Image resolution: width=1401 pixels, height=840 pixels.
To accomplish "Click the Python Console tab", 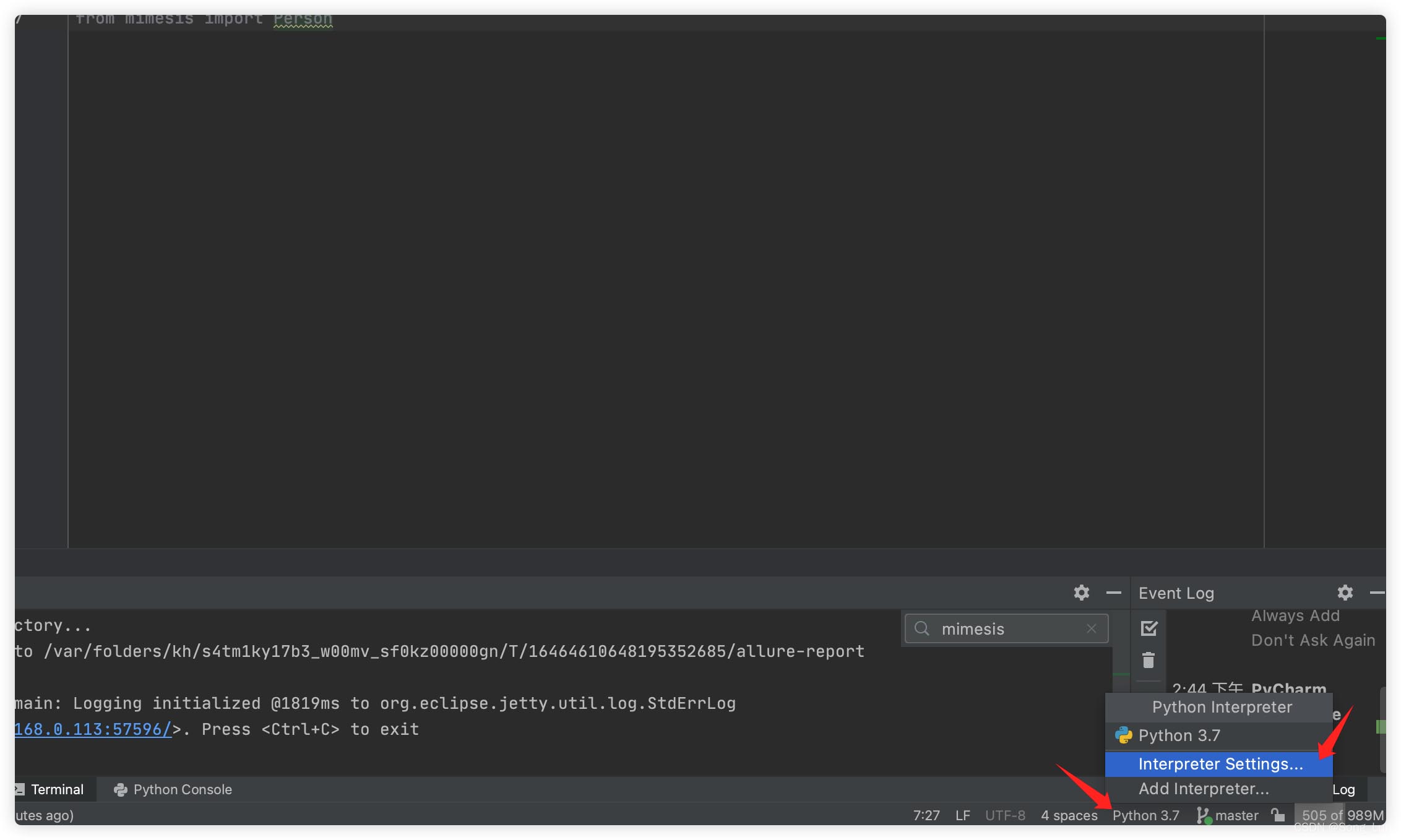I will pyautogui.click(x=183, y=788).
